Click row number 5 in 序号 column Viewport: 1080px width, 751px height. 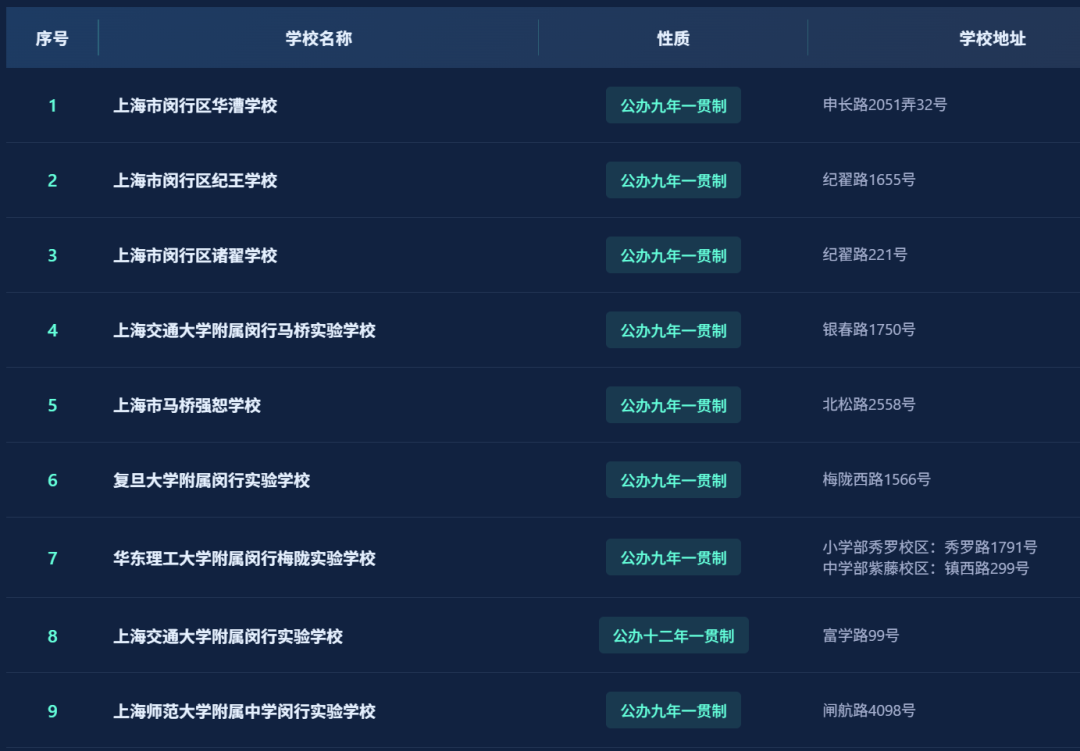(x=53, y=406)
